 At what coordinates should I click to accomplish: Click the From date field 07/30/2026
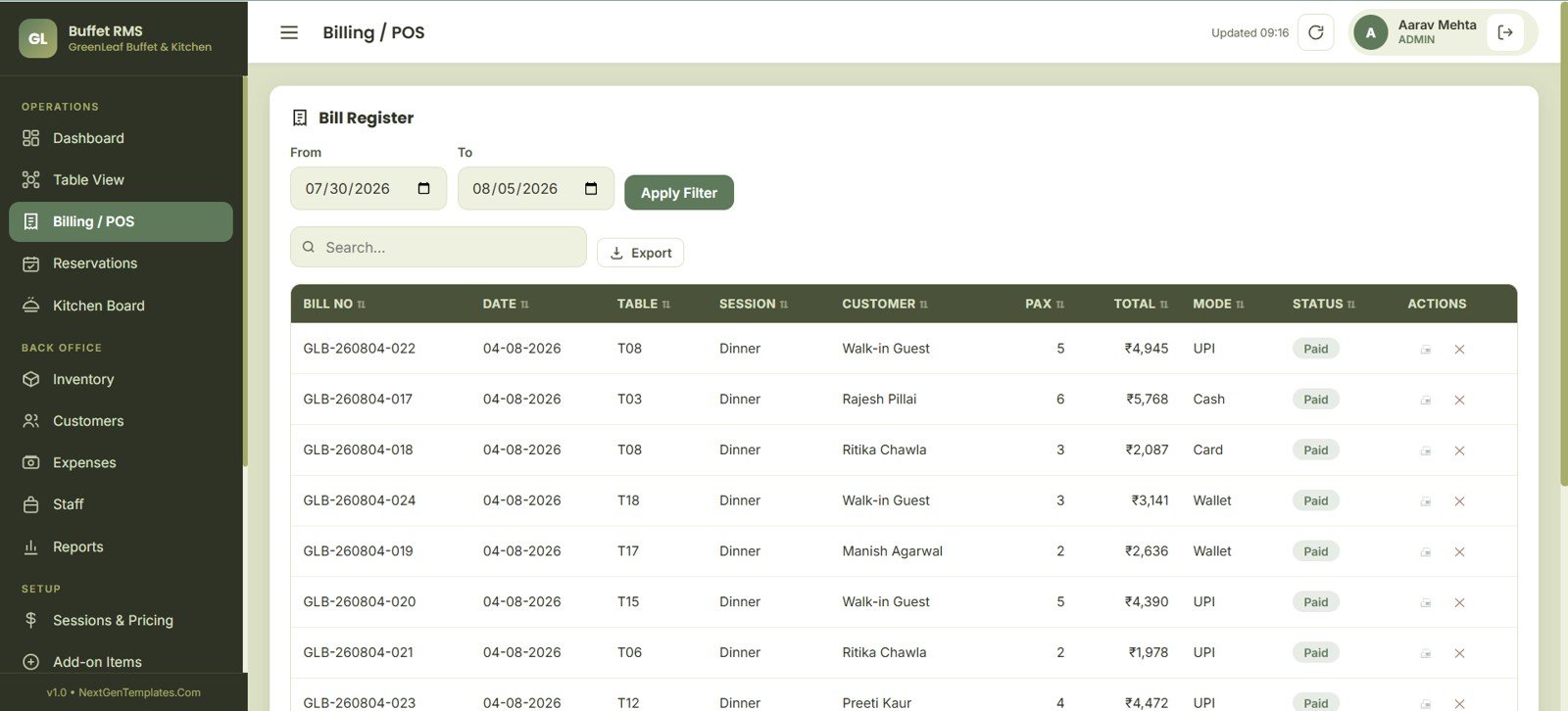pyautogui.click(x=368, y=188)
